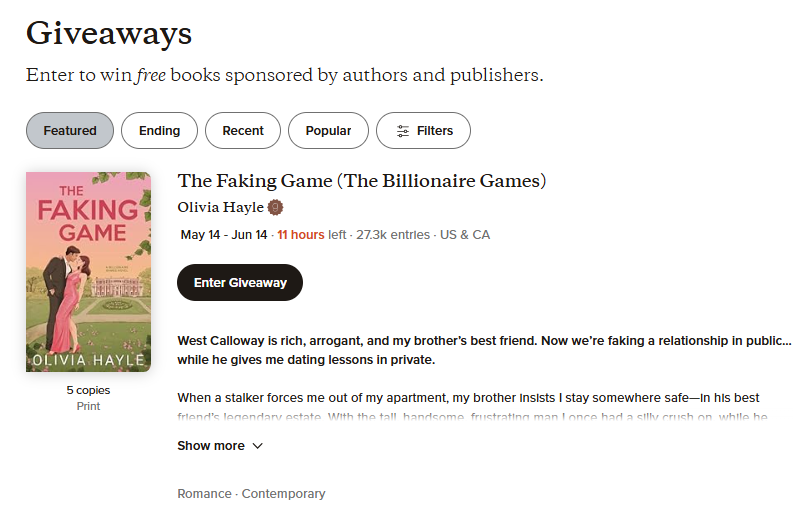Click the 27.3k entries text
This screenshot has height=507, width=810.
coord(393,235)
